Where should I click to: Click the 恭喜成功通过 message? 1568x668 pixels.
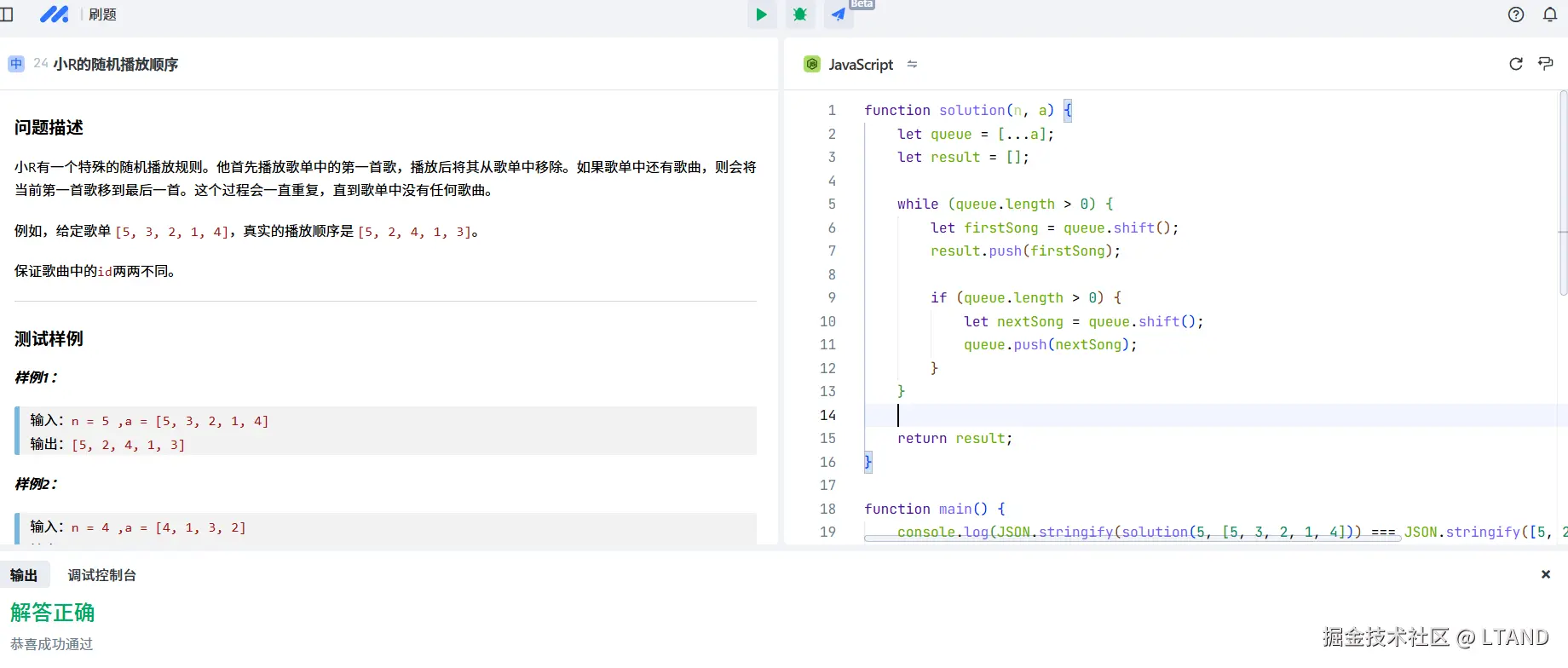point(51,644)
